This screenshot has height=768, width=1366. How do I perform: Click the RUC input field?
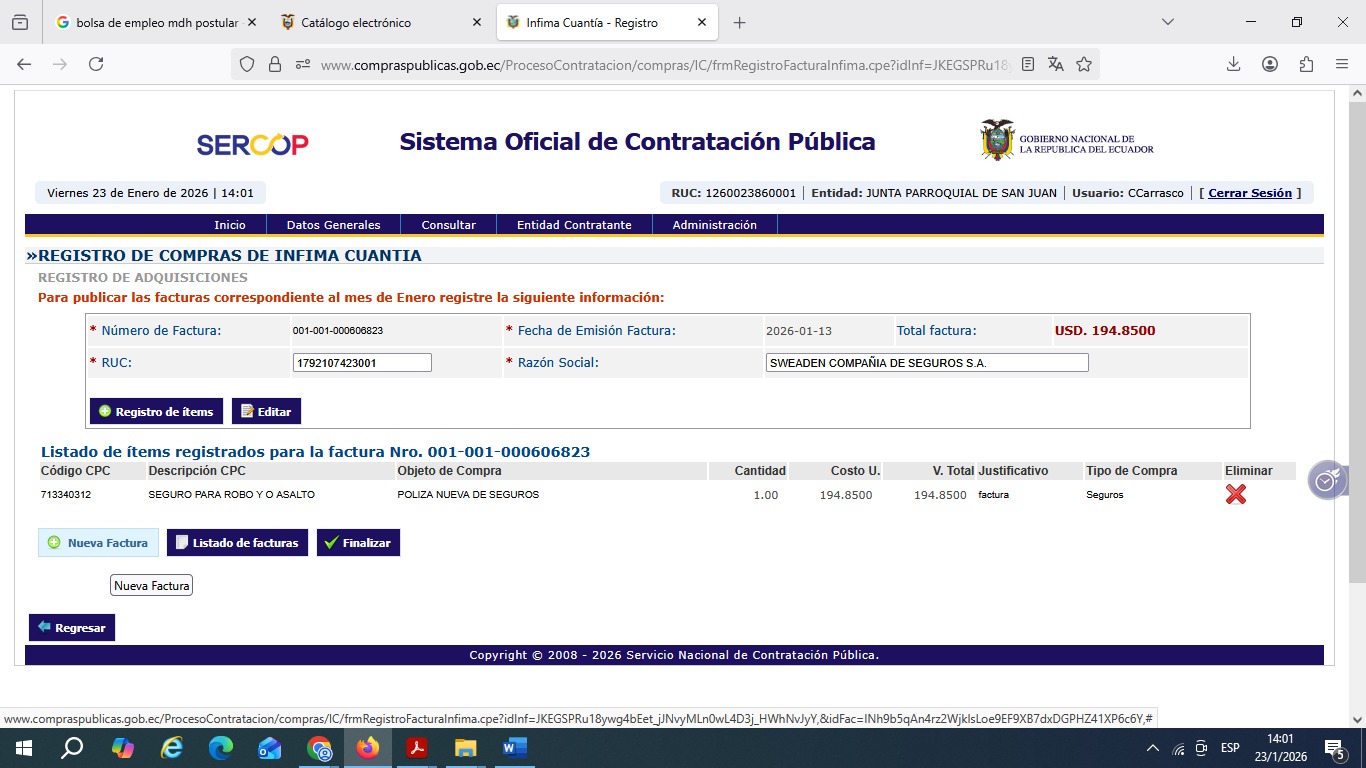(361, 363)
